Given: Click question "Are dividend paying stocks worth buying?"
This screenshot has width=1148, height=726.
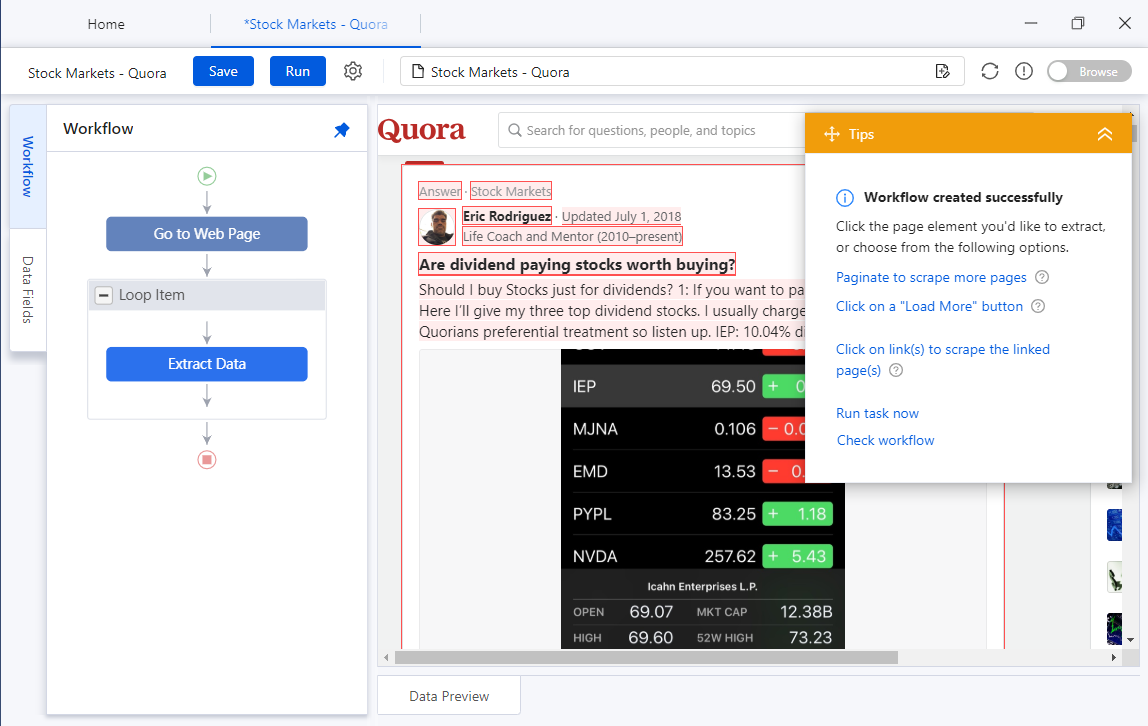Looking at the screenshot, I should click(577, 264).
